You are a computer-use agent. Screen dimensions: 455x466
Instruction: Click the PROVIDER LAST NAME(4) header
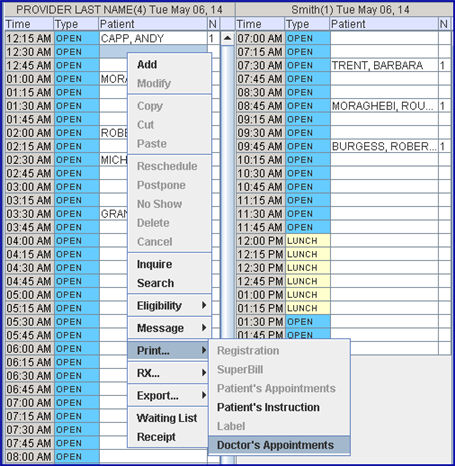point(119,10)
